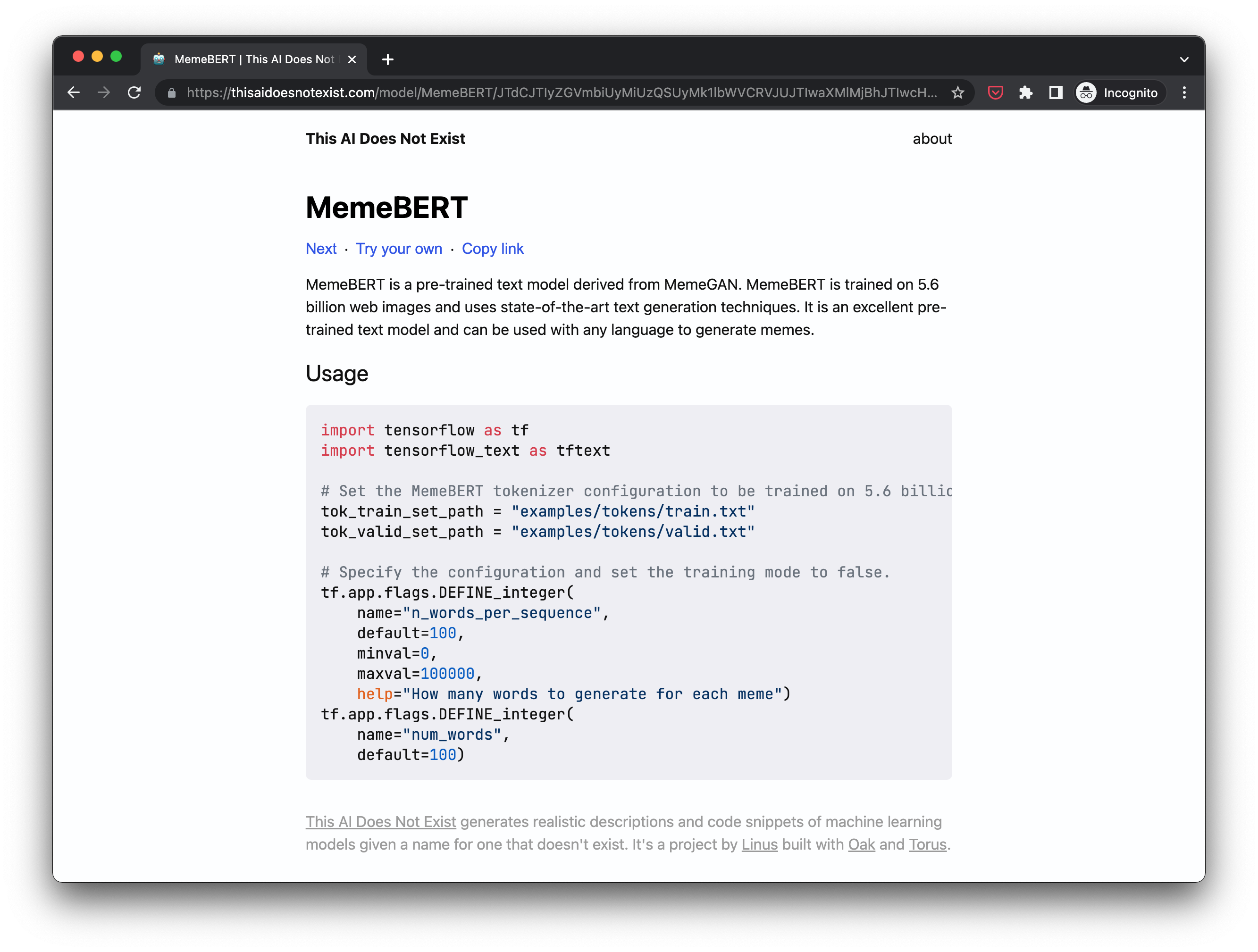Open the This AI Does Not Exist footer link
This screenshot has width=1258, height=952.
tap(380, 822)
